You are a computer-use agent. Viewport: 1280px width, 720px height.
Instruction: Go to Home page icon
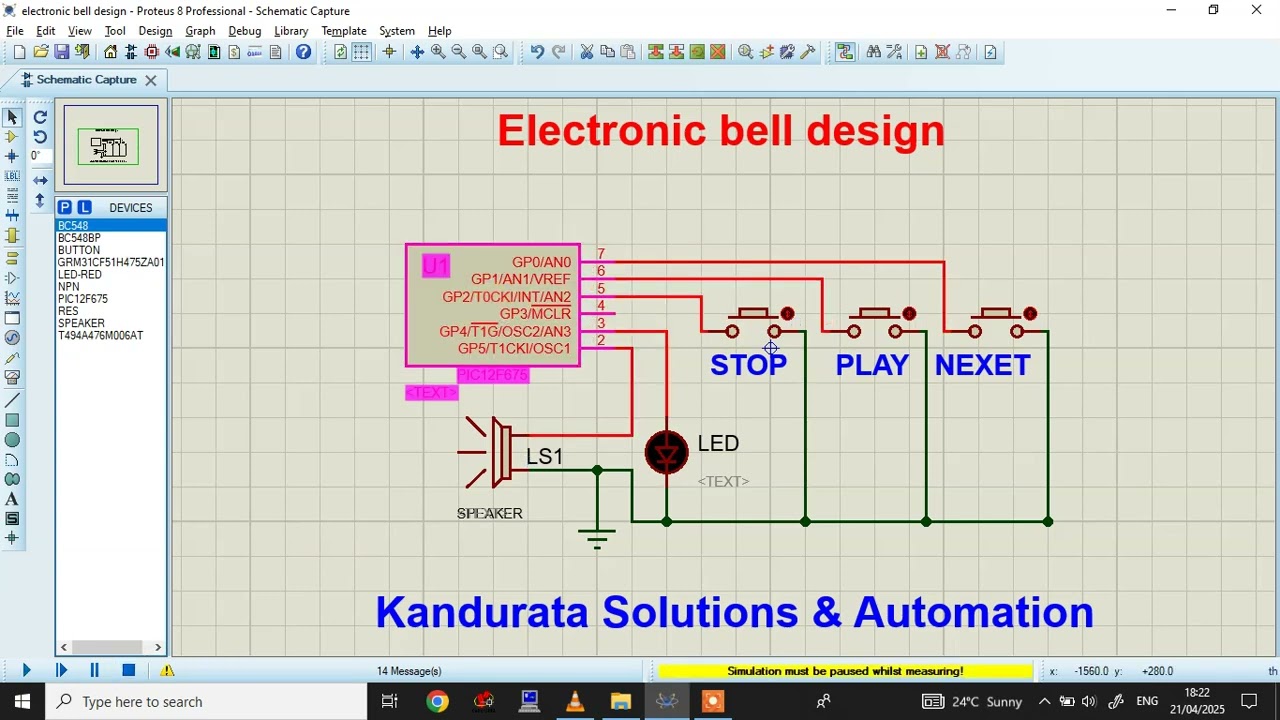[x=110, y=52]
